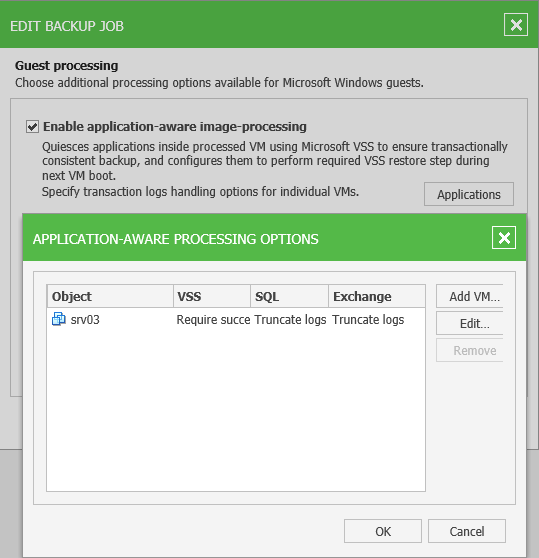Screen dimensions: 539x558
Task: Open the Applications settings button
Action: (x=469, y=194)
